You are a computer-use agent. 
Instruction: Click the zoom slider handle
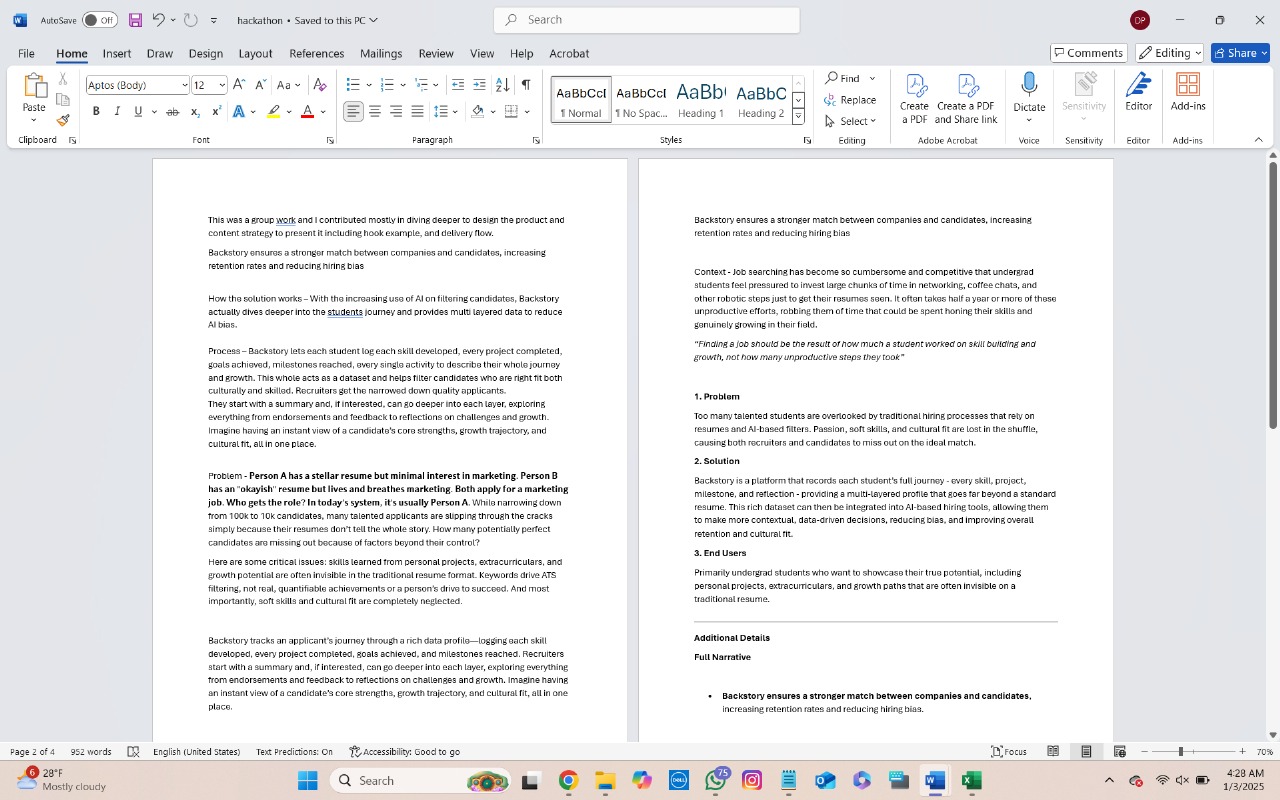[1180, 752]
